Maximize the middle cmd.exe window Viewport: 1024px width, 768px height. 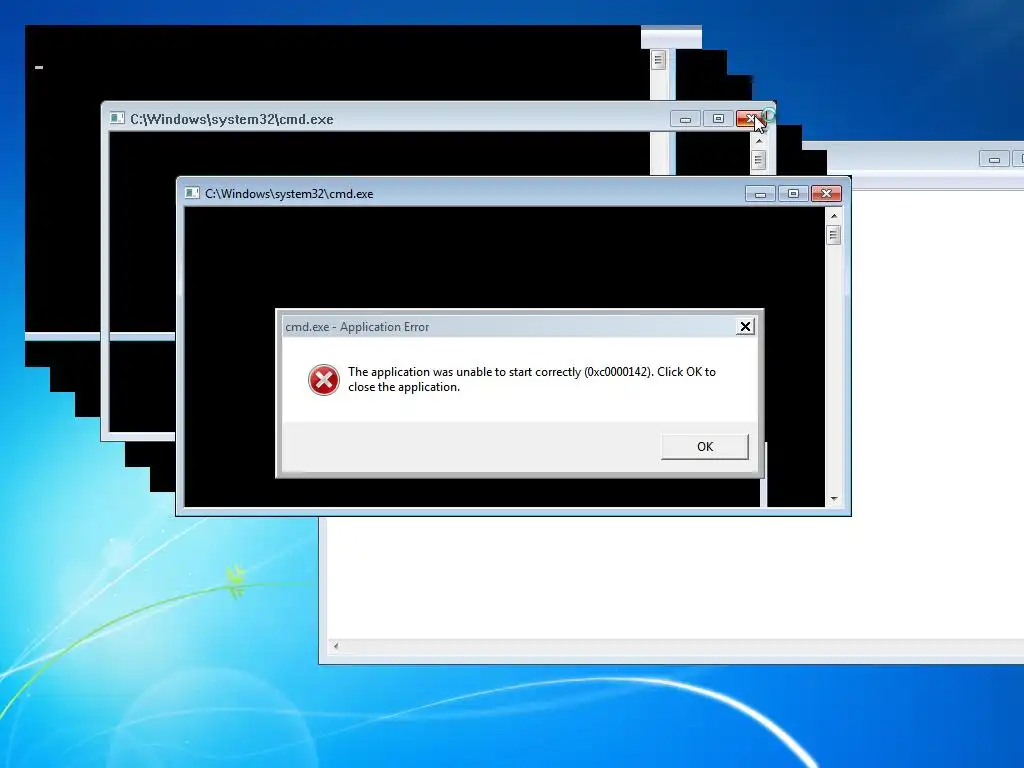coord(718,119)
